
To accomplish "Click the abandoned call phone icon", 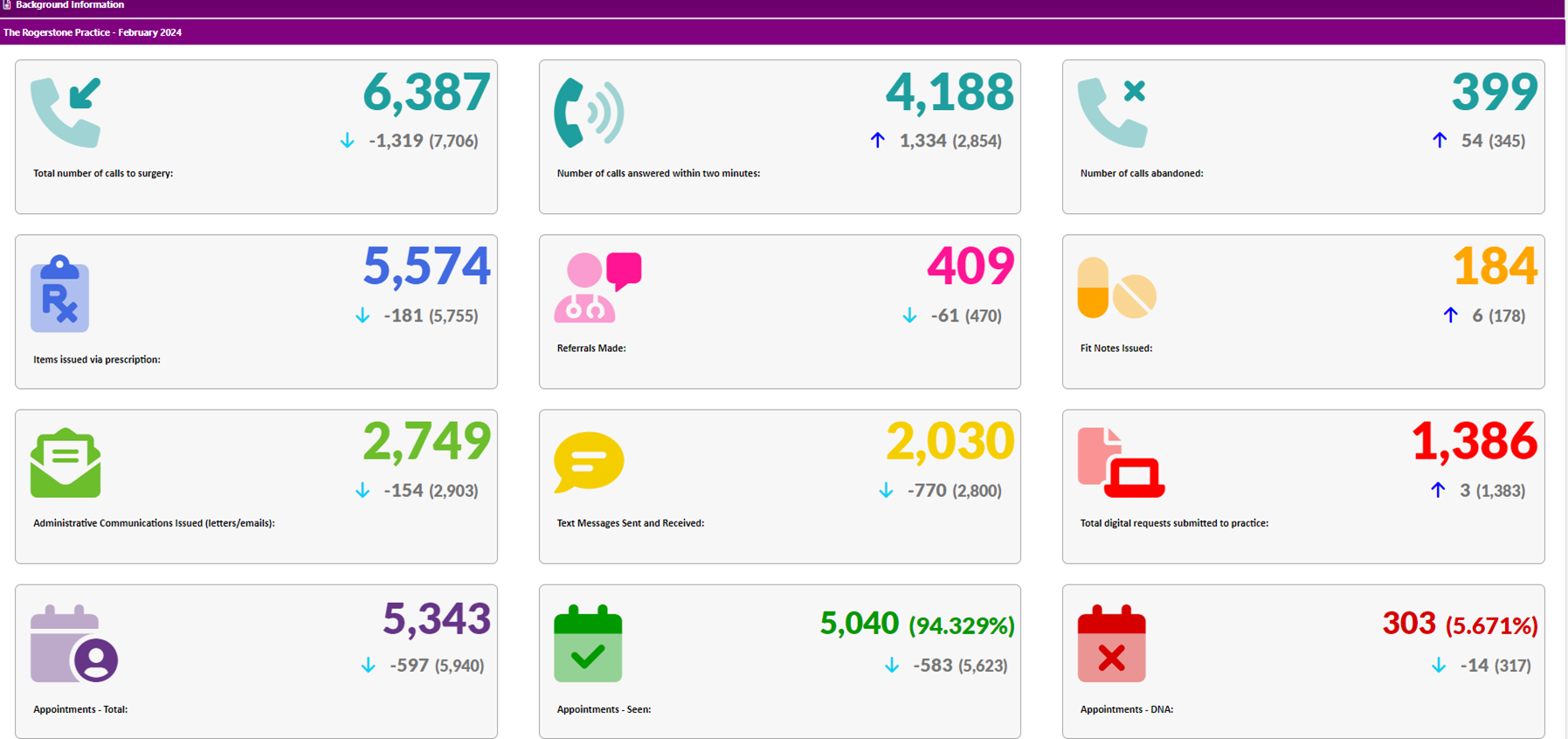I will (x=1112, y=113).
